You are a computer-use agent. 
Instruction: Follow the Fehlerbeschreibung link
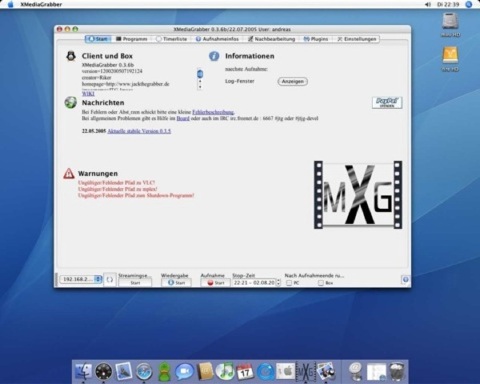point(213,112)
